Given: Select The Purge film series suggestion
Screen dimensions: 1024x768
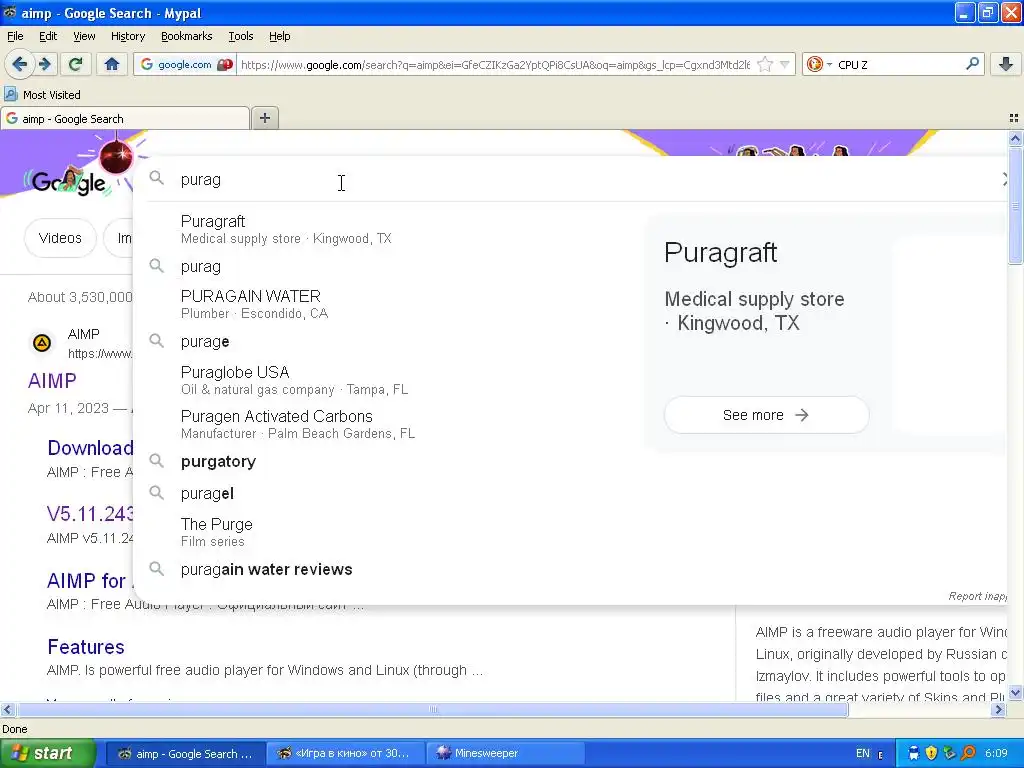Looking at the screenshot, I should [x=392, y=532].
